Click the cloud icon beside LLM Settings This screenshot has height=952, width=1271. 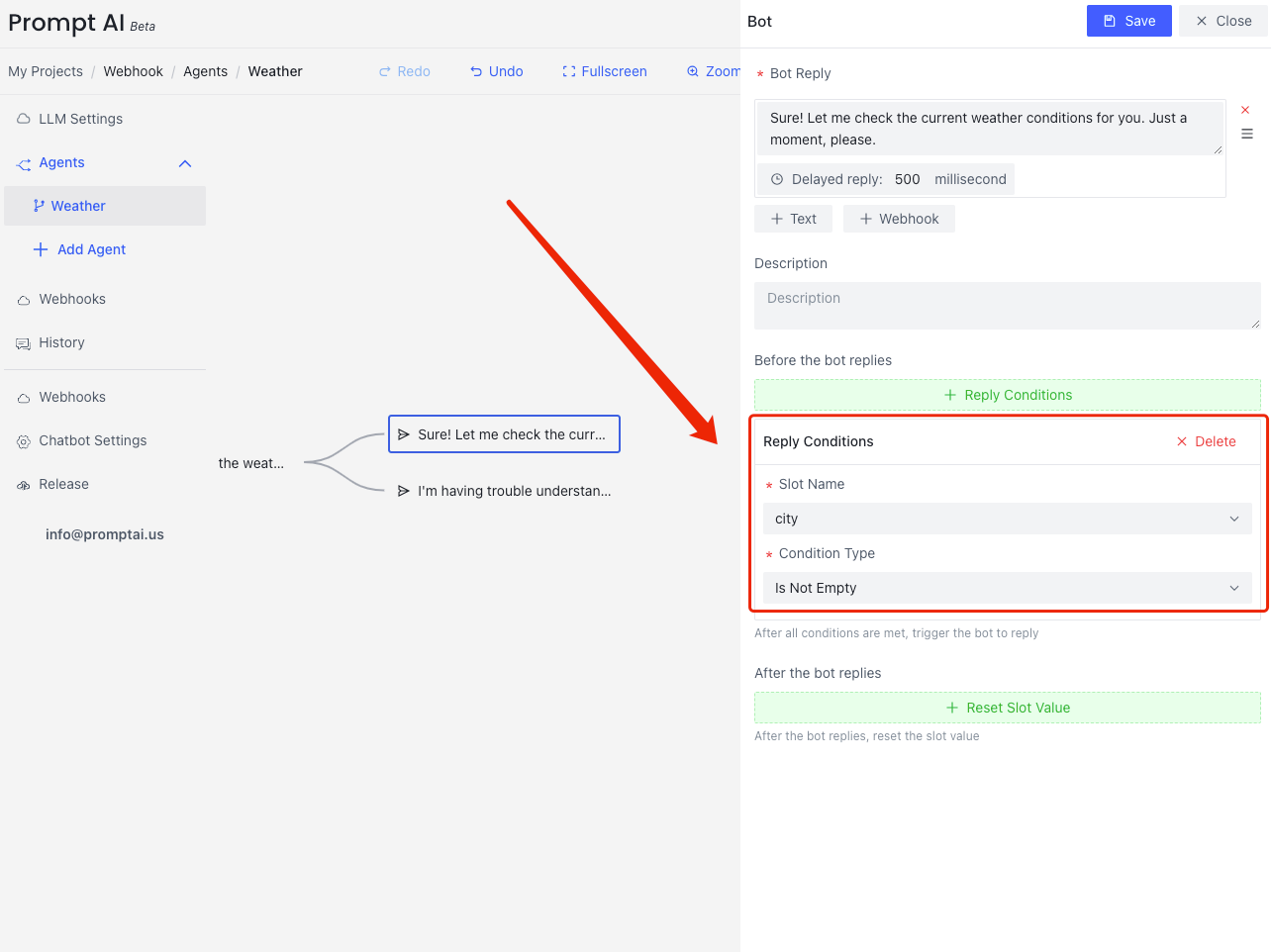[24, 119]
